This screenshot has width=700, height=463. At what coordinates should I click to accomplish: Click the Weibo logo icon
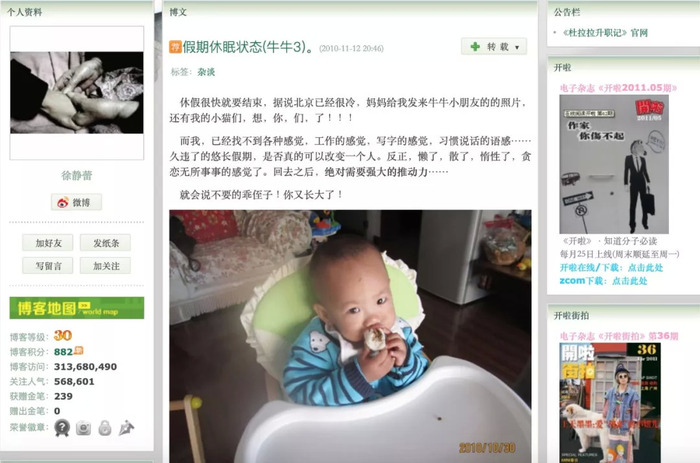[63, 203]
